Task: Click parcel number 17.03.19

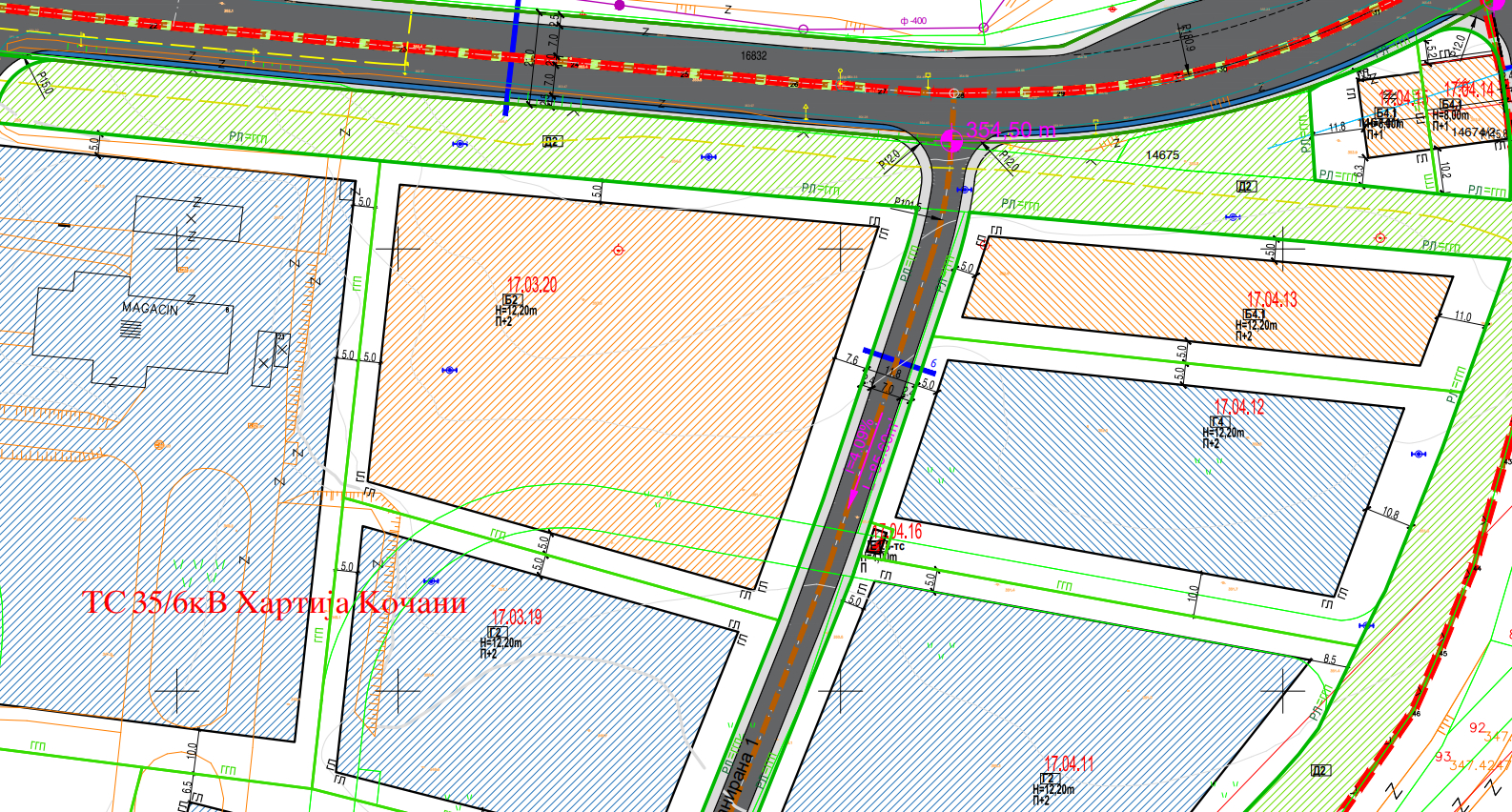Action: click(517, 617)
